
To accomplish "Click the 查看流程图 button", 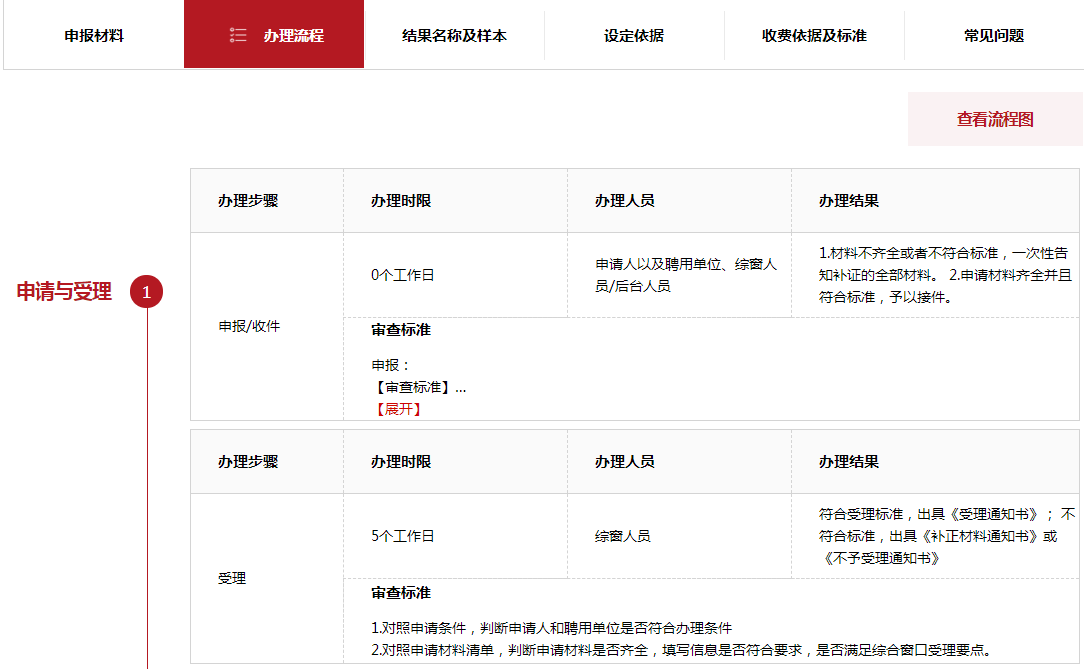I will point(996,119).
